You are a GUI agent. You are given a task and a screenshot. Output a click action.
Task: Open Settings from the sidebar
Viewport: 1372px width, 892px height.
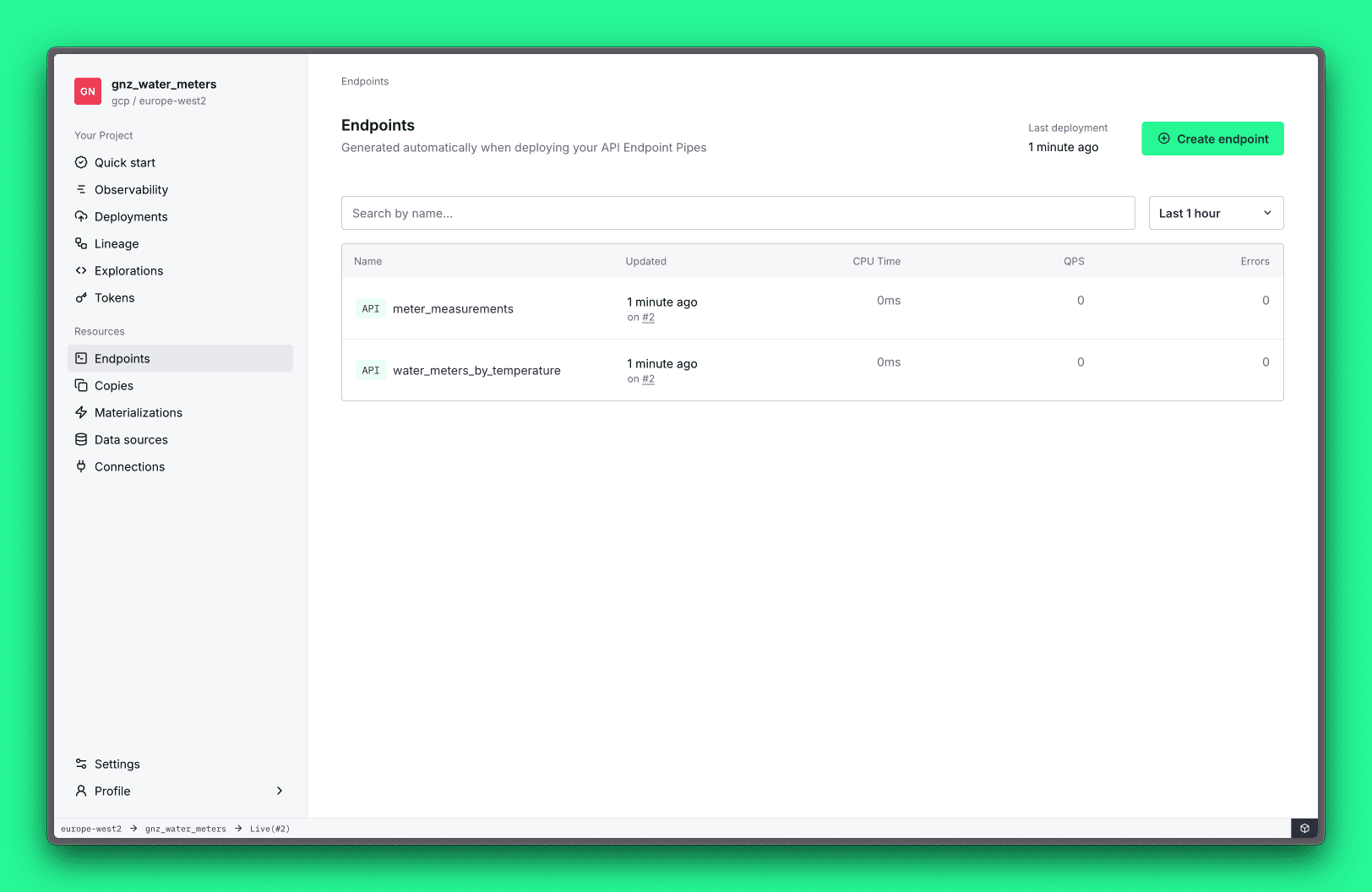[x=117, y=764]
